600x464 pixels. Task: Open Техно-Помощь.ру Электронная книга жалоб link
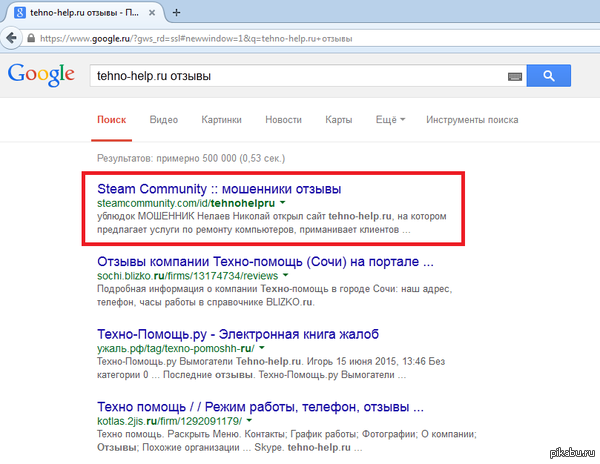coord(250,334)
